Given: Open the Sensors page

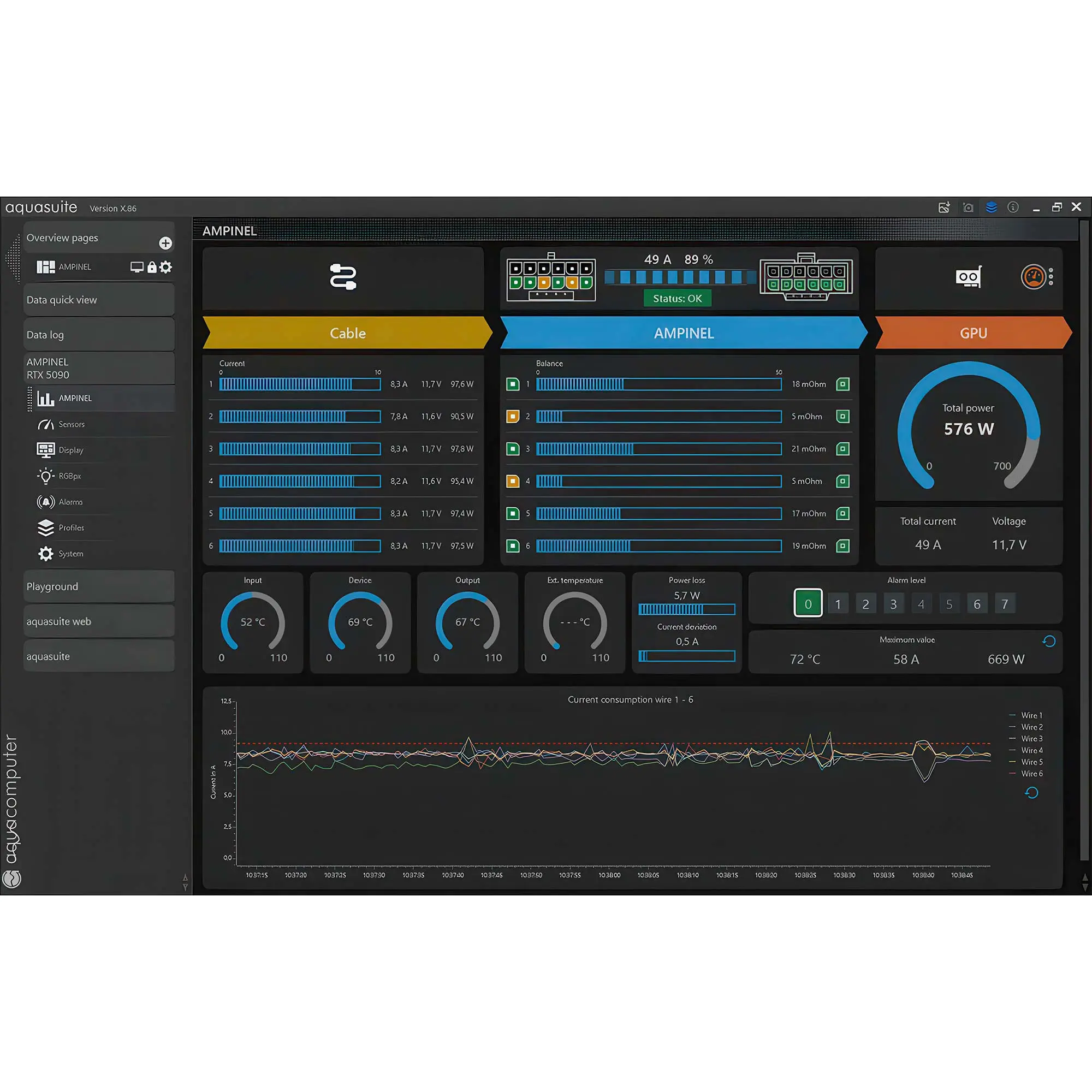Looking at the screenshot, I should coord(72,424).
